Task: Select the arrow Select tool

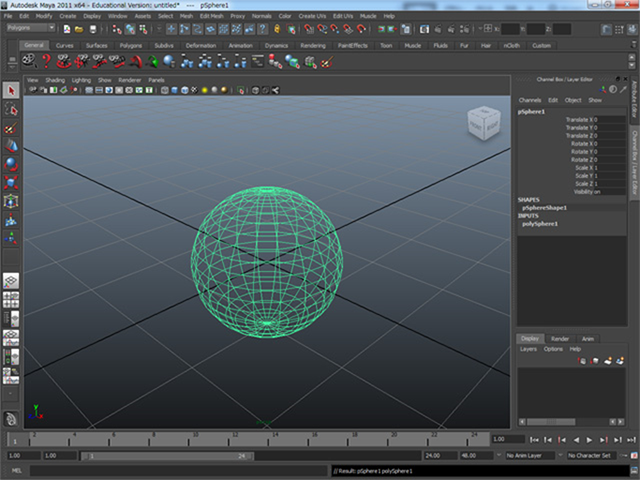Action: (x=11, y=90)
